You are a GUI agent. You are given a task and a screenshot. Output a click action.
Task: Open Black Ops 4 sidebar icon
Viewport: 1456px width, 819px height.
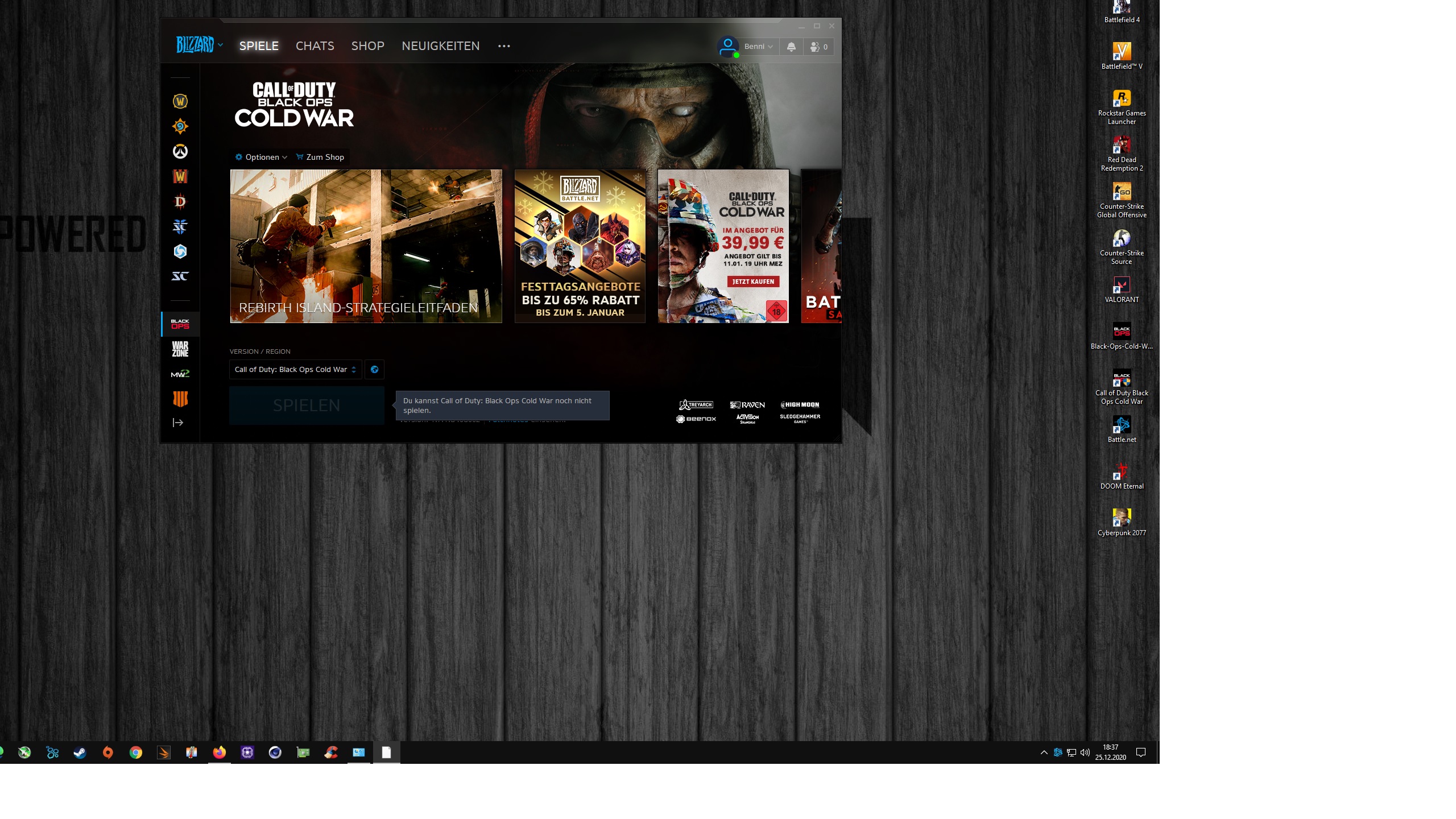[180, 399]
